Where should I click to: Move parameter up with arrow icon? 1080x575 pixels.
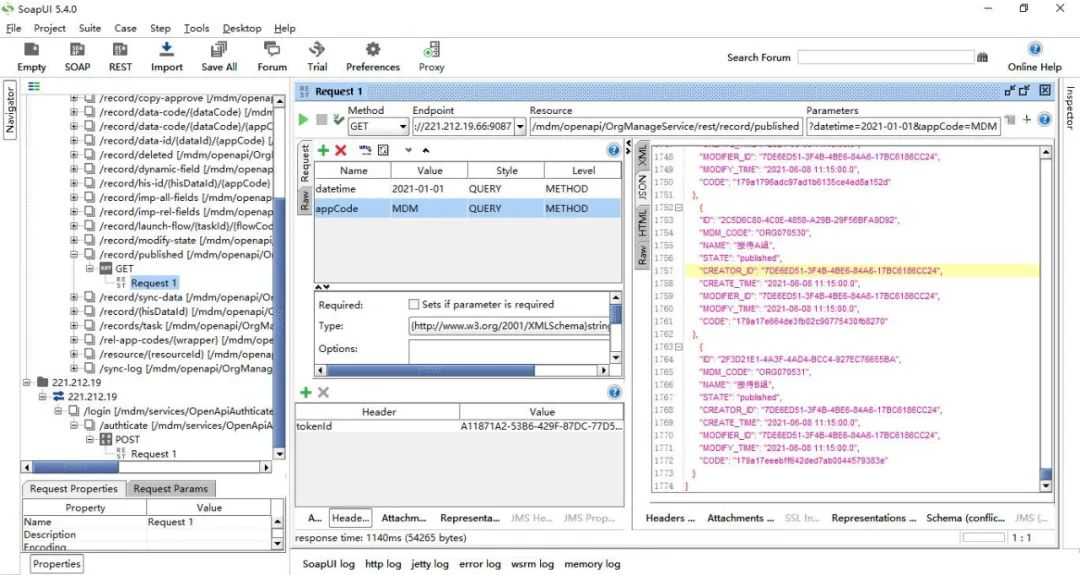pyautogui.click(x=426, y=150)
